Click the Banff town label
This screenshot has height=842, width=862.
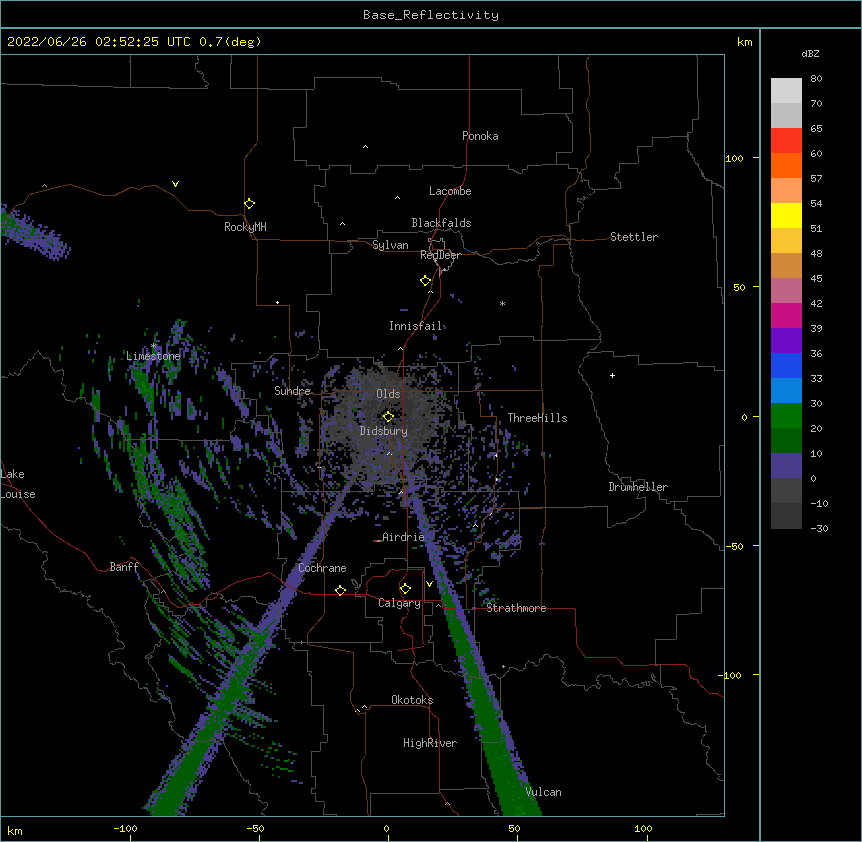pos(124,567)
